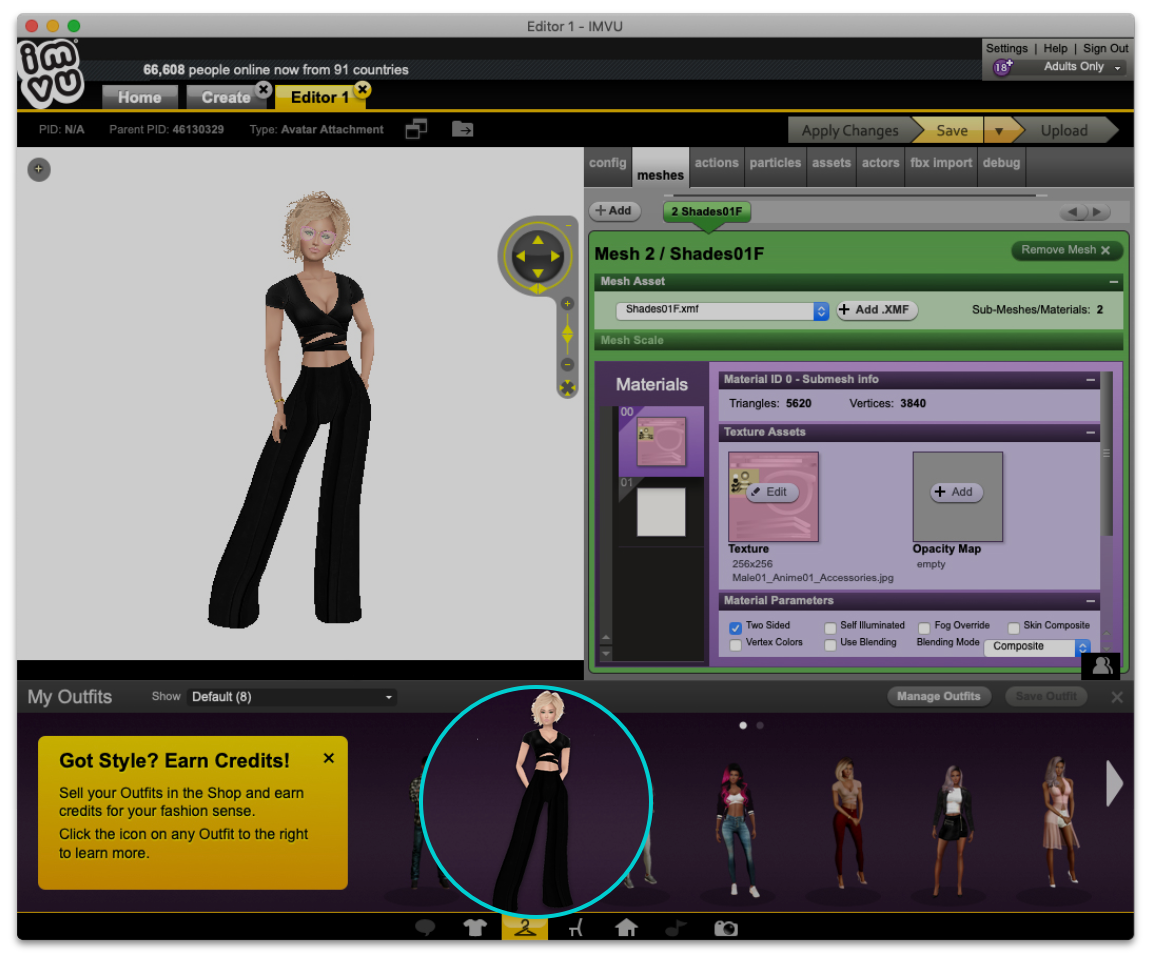
Task: Click the Upload button
Action: point(1064,131)
